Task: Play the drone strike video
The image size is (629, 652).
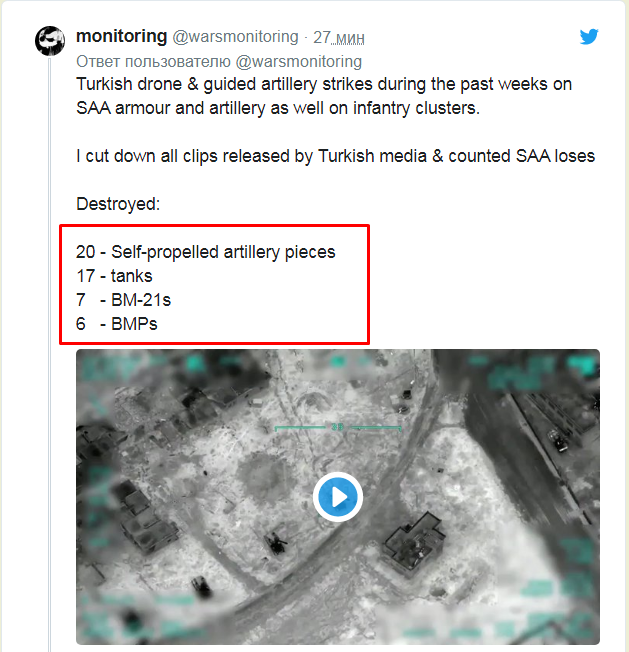Action: (x=337, y=496)
